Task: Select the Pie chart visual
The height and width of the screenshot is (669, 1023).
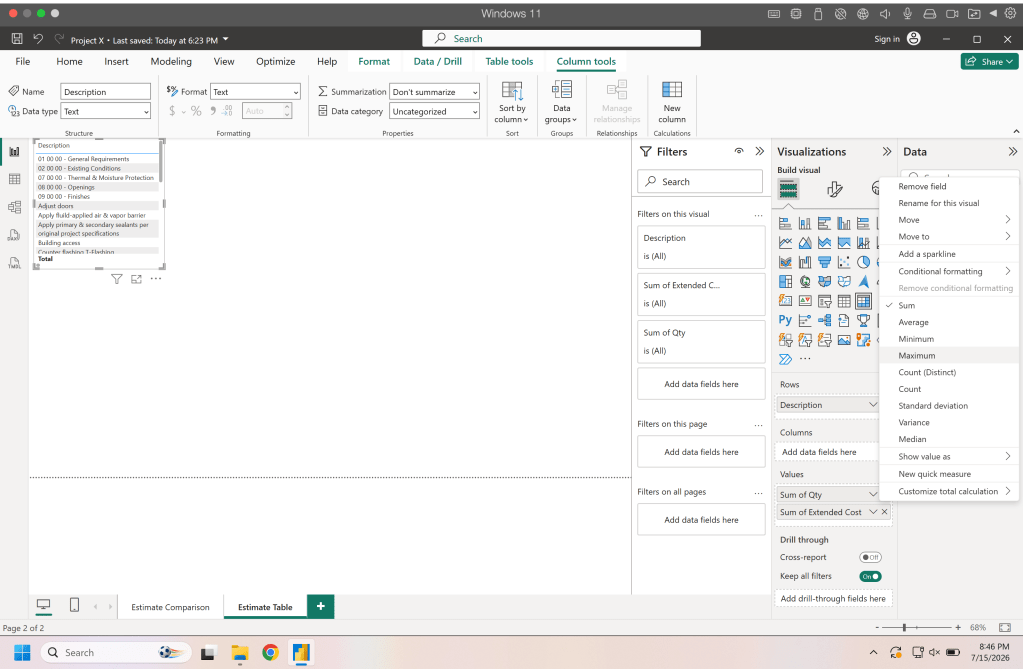Action: 863,262
